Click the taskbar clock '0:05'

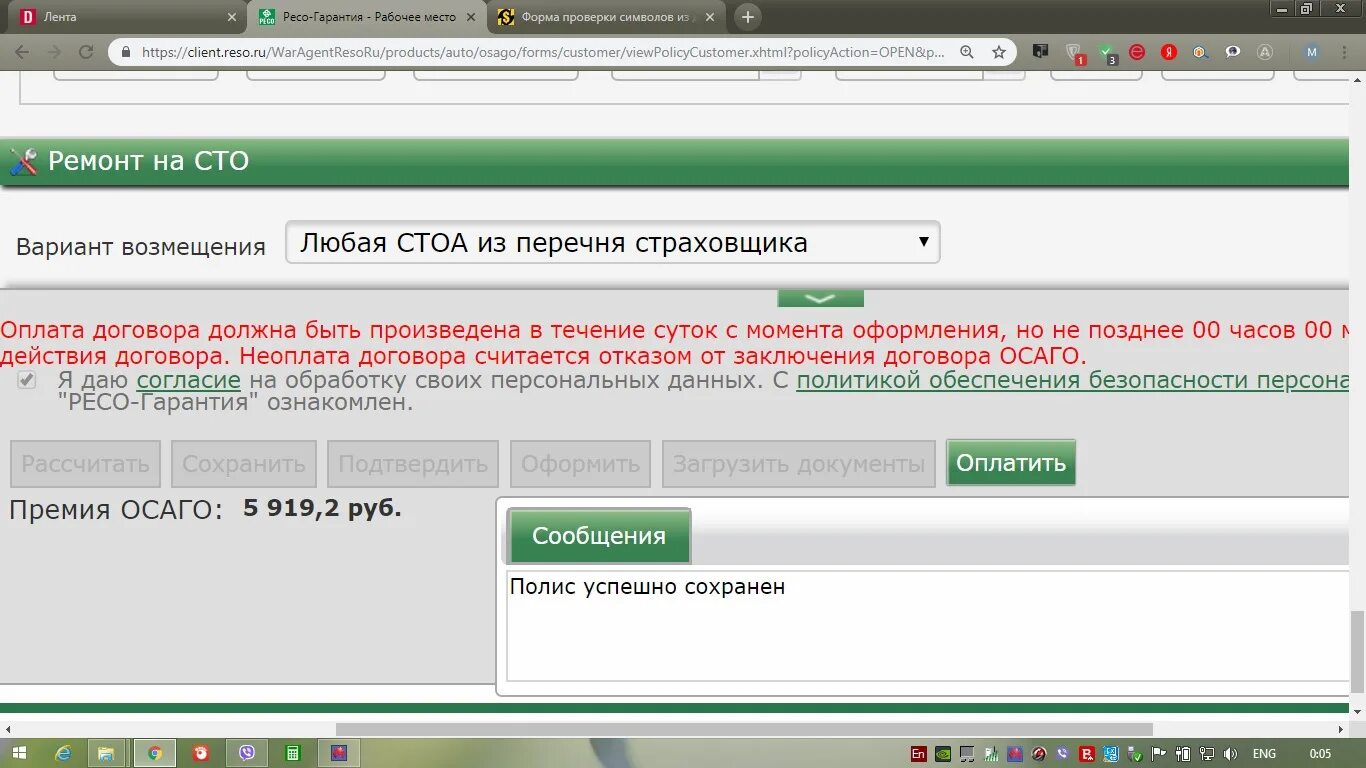pos(1320,754)
